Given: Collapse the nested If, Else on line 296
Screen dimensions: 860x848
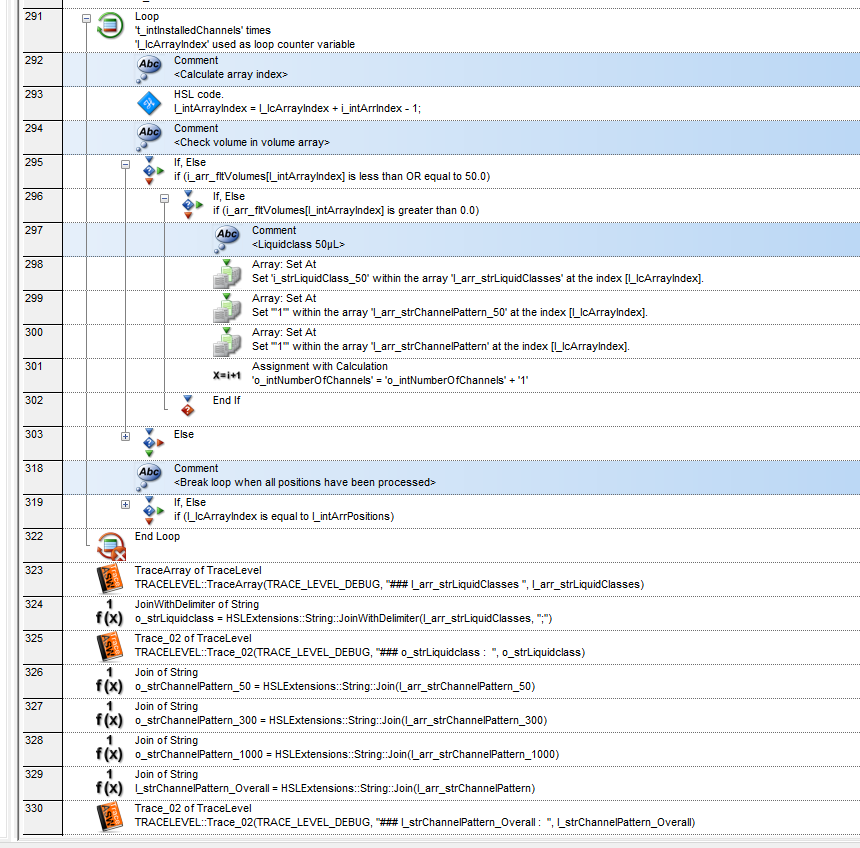Looking at the screenshot, I should (164, 197).
